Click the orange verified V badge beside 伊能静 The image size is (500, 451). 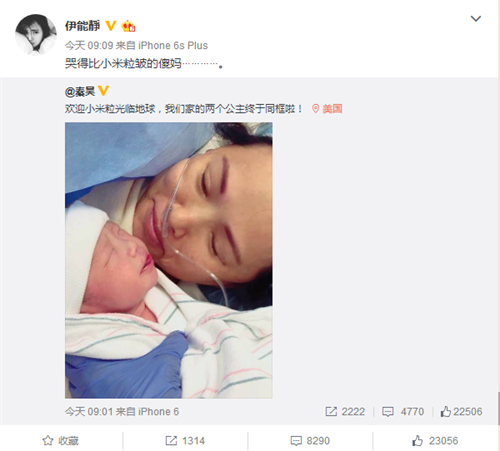coord(111,26)
